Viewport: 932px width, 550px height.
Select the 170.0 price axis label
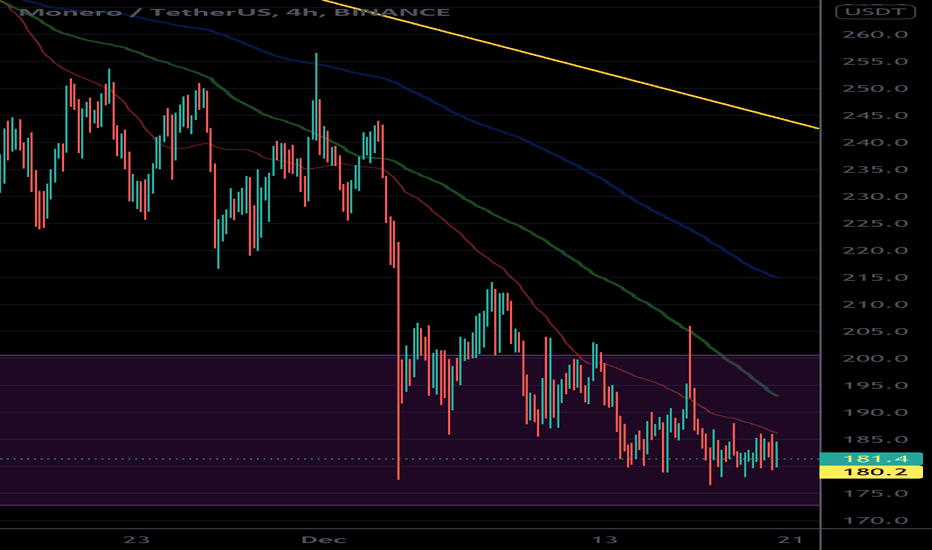875,521
